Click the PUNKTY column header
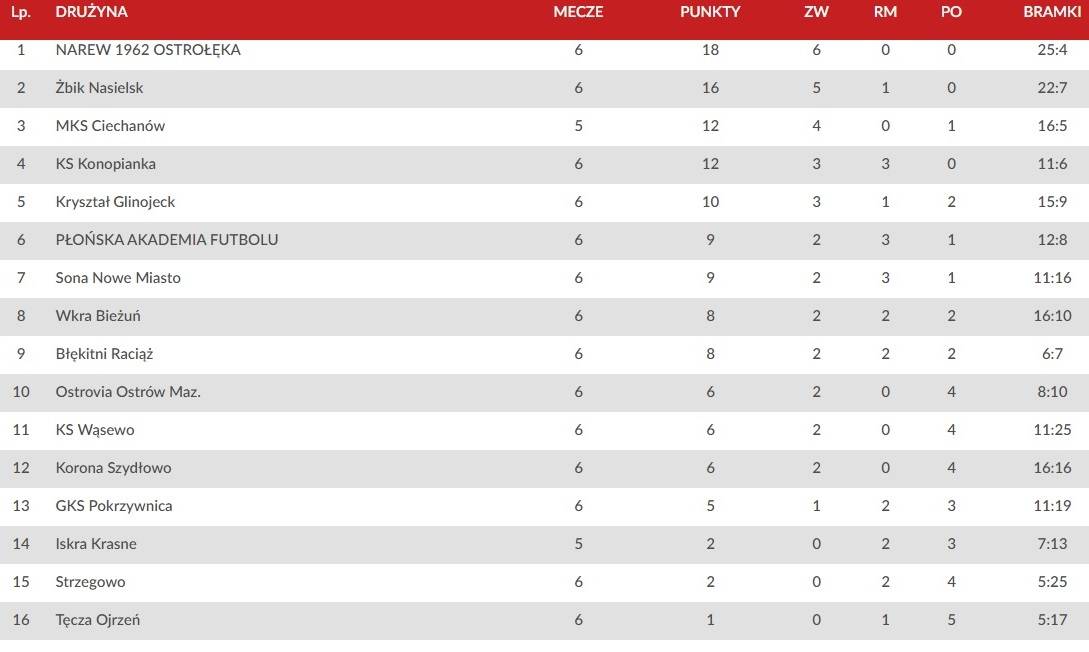The height and width of the screenshot is (652, 1089). click(710, 12)
